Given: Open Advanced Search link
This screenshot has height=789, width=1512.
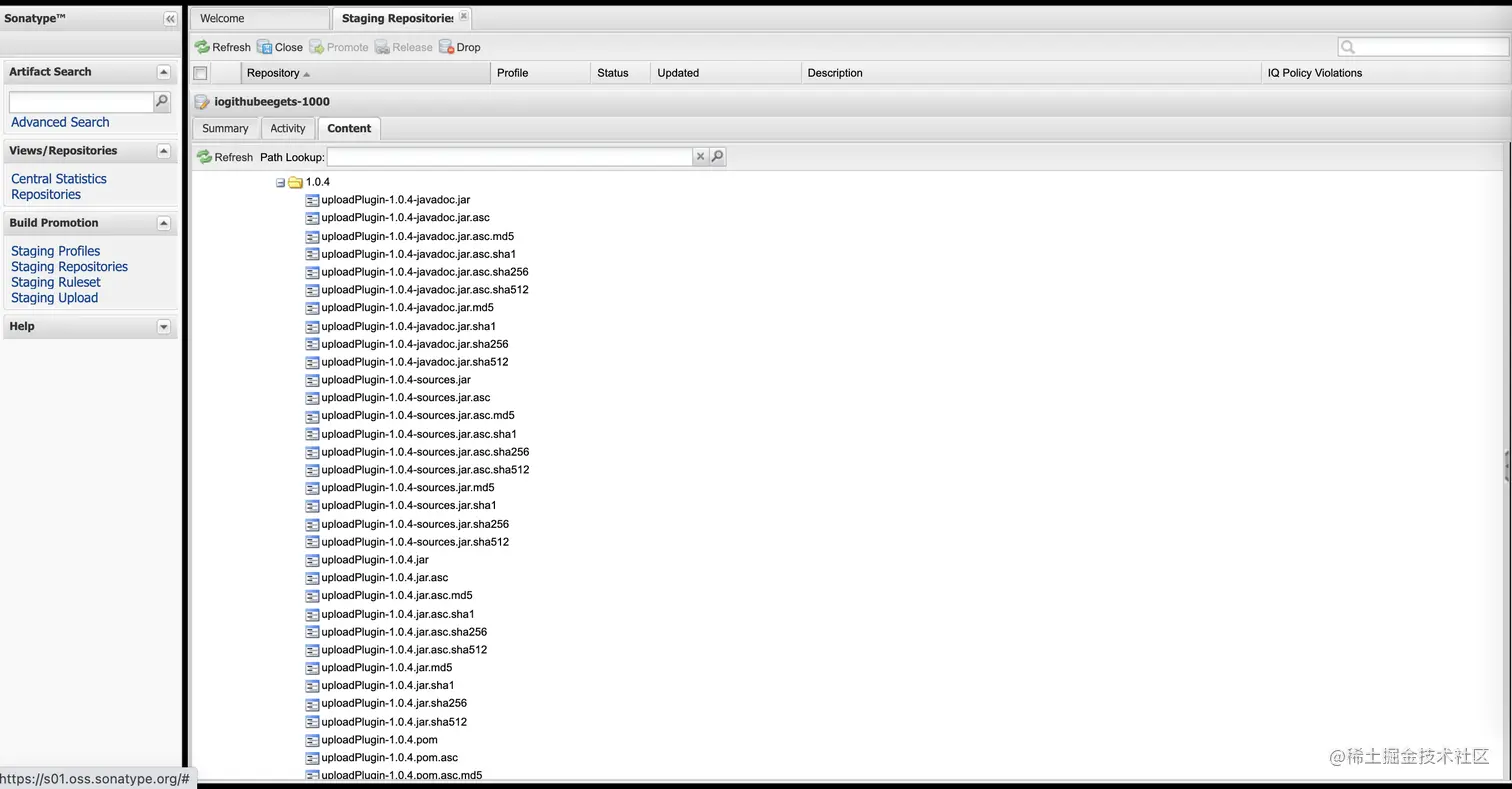Looking at the screenshot, I should [x=60, y=122].
